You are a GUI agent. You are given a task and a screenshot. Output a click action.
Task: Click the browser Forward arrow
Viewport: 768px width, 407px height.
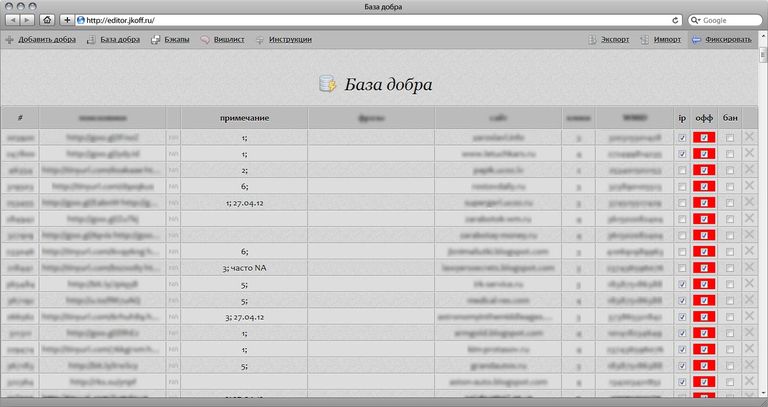tap(27, 19)
